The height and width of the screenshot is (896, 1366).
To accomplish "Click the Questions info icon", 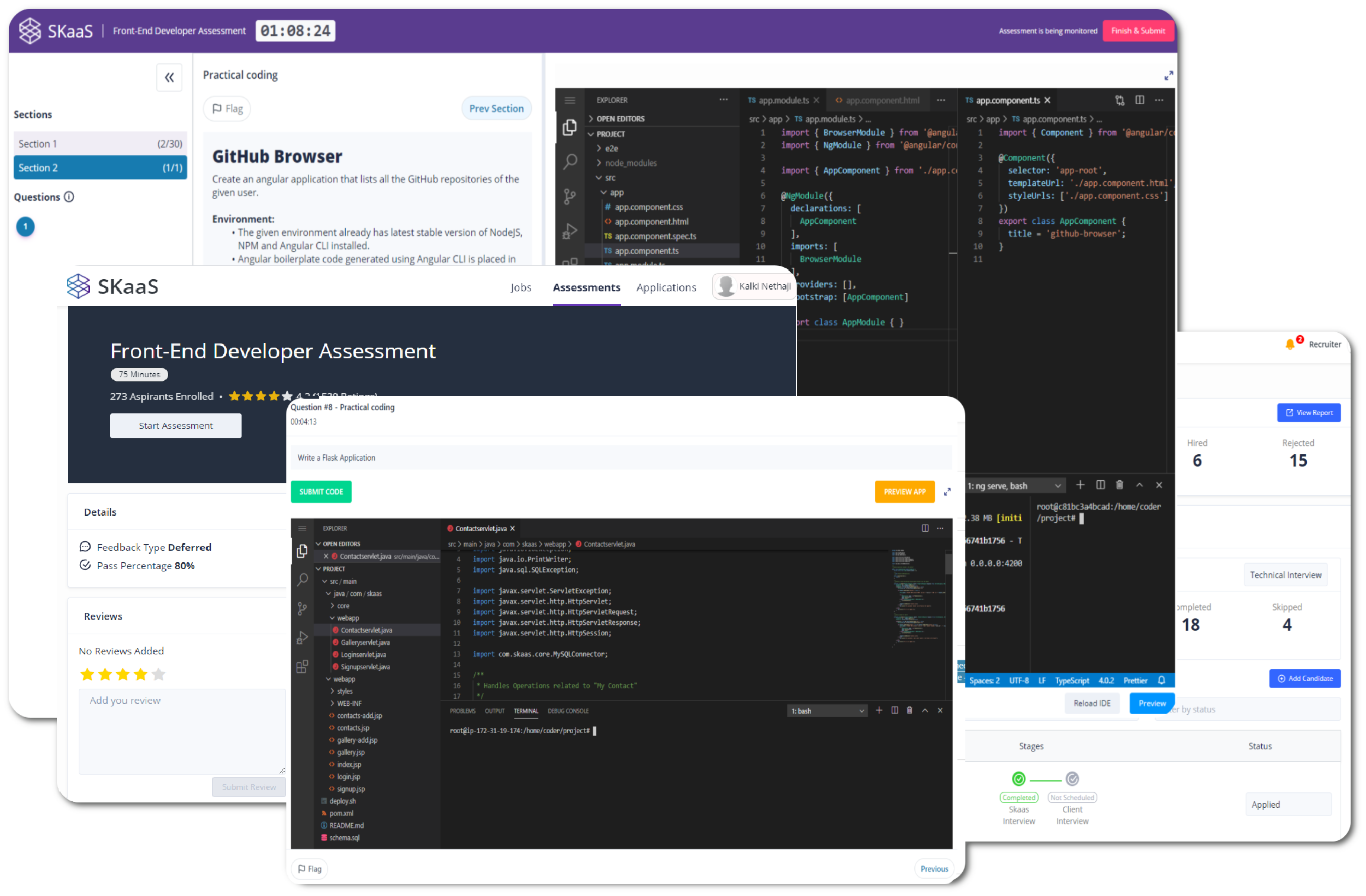I will tap(69, 197).
